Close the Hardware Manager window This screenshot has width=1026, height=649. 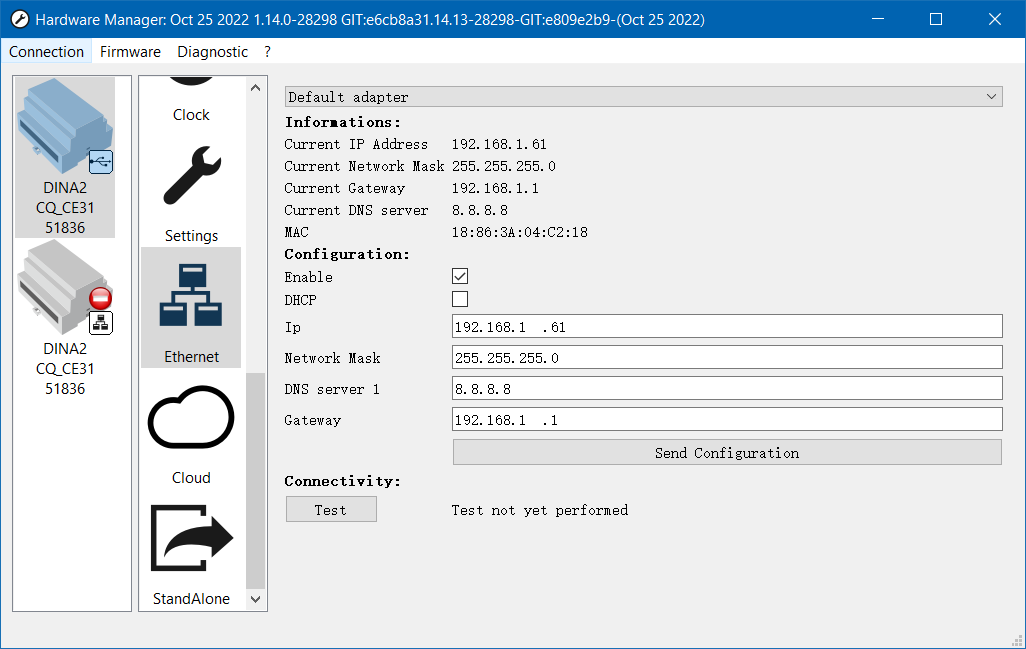coord(995,19)
